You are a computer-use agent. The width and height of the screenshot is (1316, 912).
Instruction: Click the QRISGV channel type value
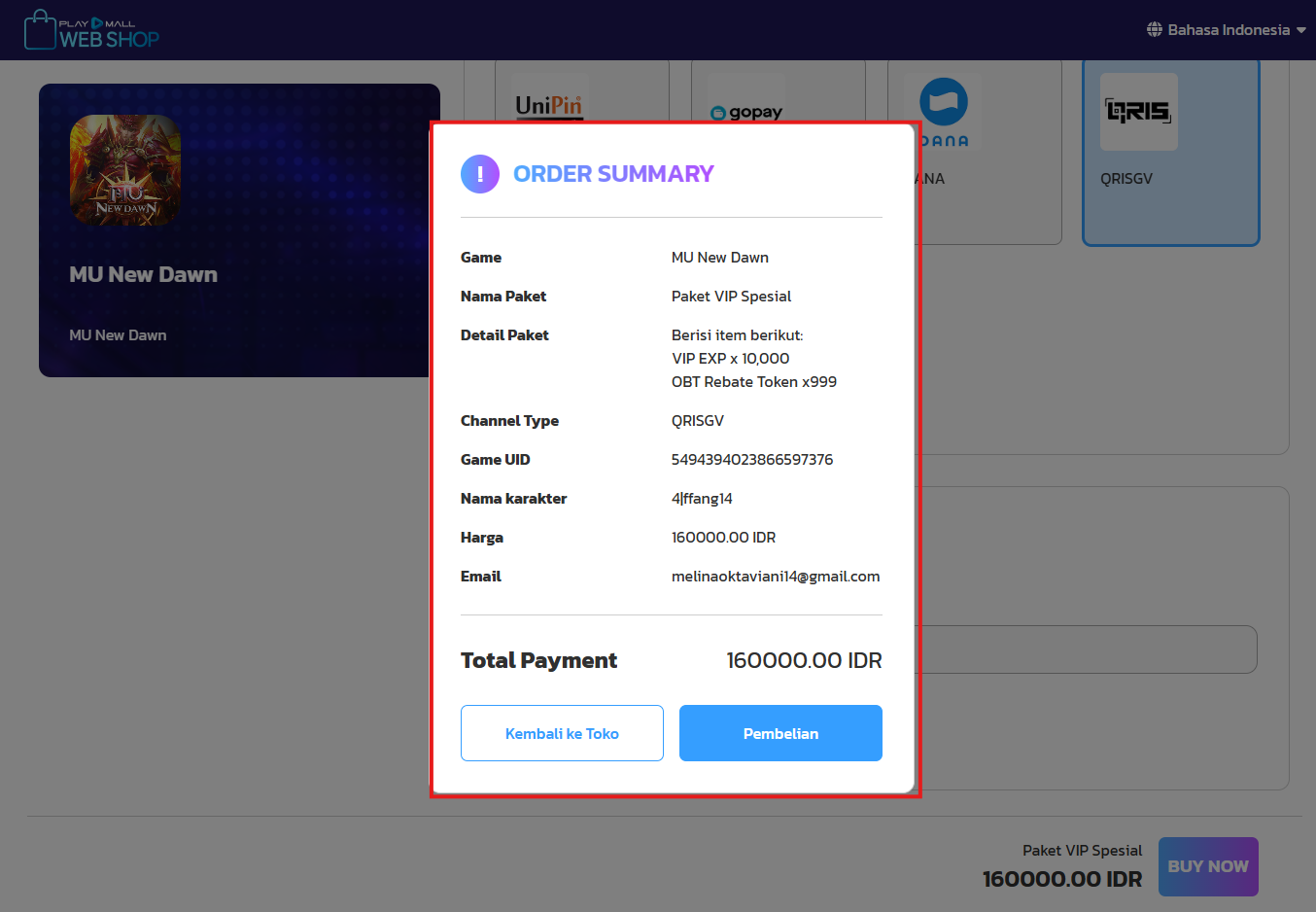click(698, 421)
